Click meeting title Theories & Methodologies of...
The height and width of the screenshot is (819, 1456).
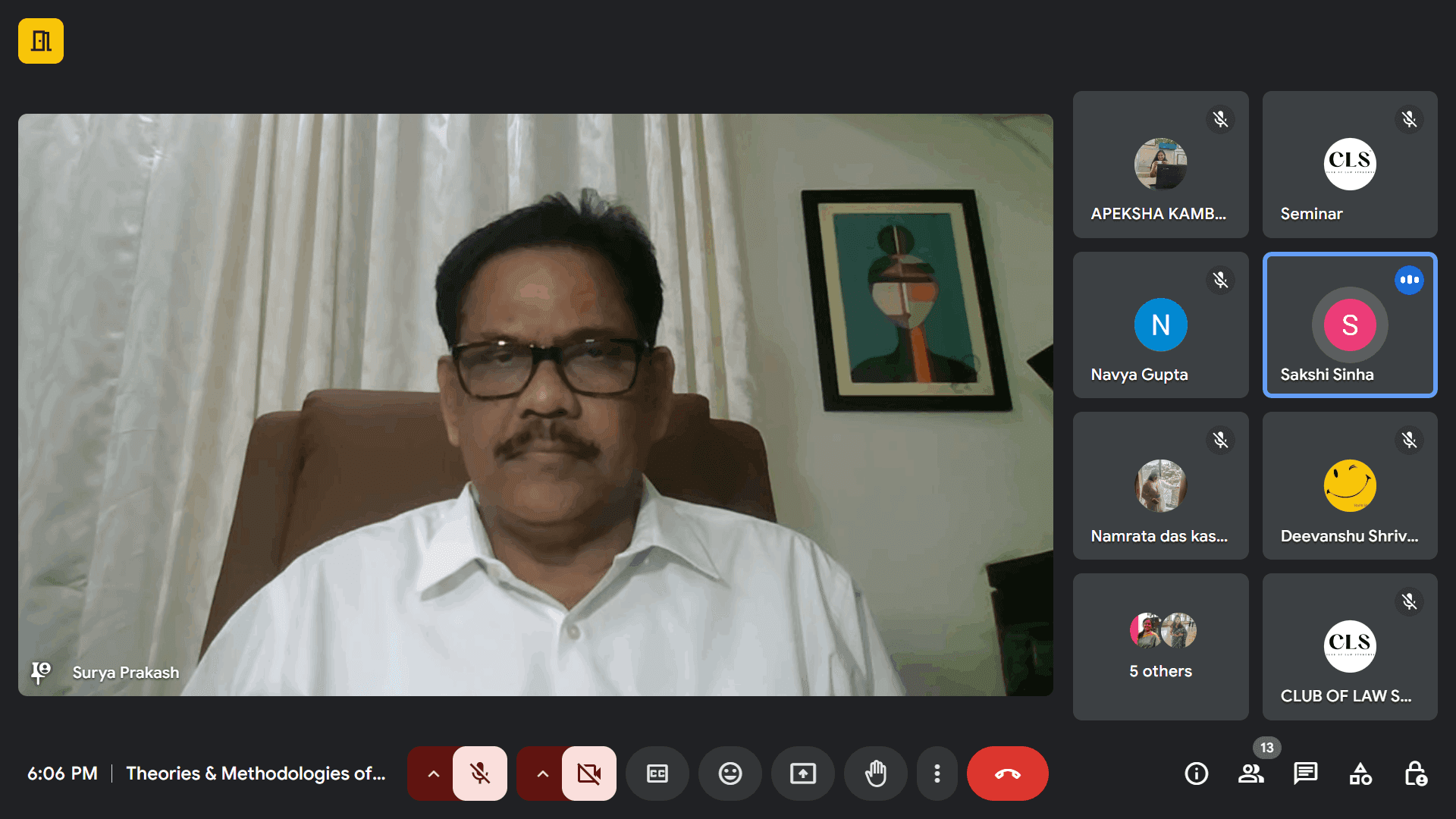pos(256,773)
